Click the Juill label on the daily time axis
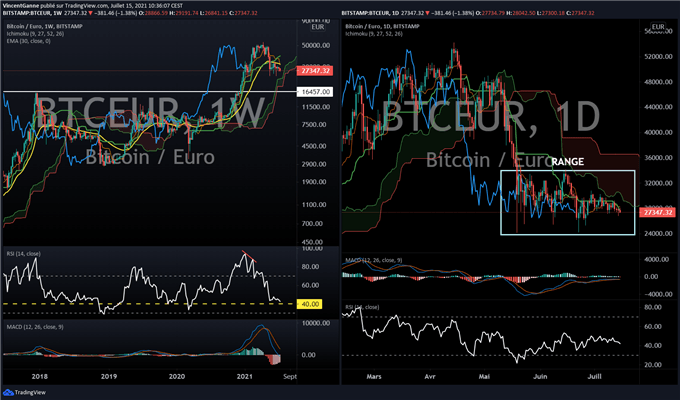The width and height of the screenshot is (680, 400). 594,376
